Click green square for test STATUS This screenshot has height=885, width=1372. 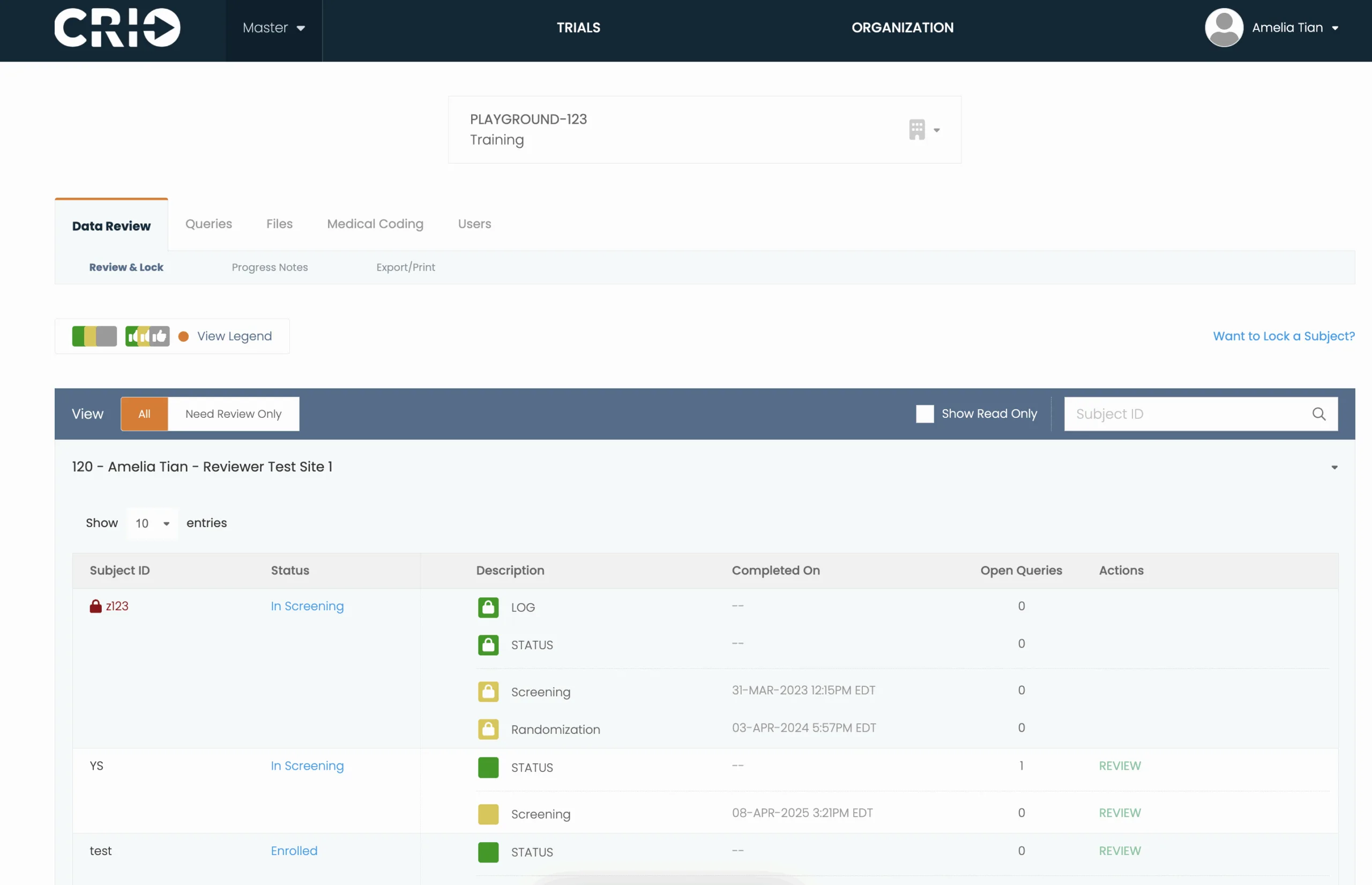488,852
